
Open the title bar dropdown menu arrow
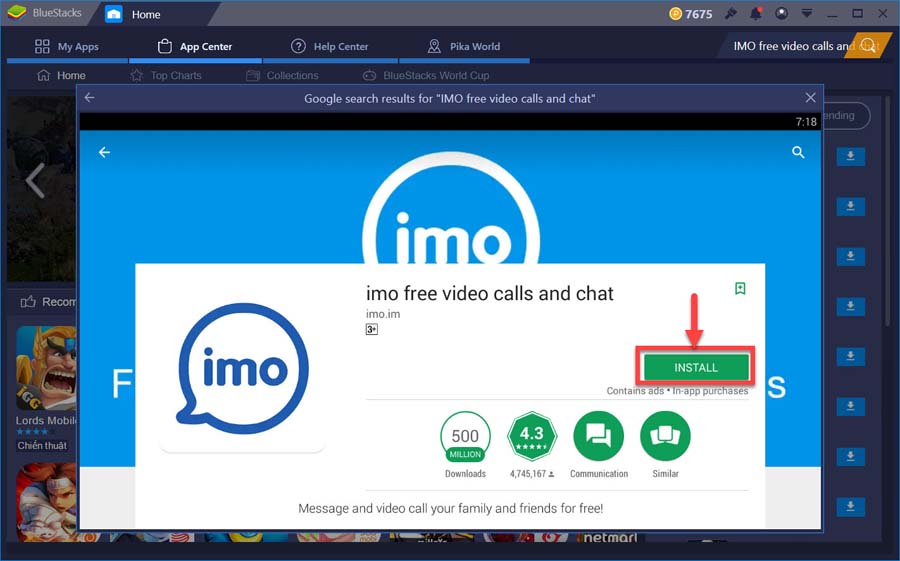click(x=806, y=13)
